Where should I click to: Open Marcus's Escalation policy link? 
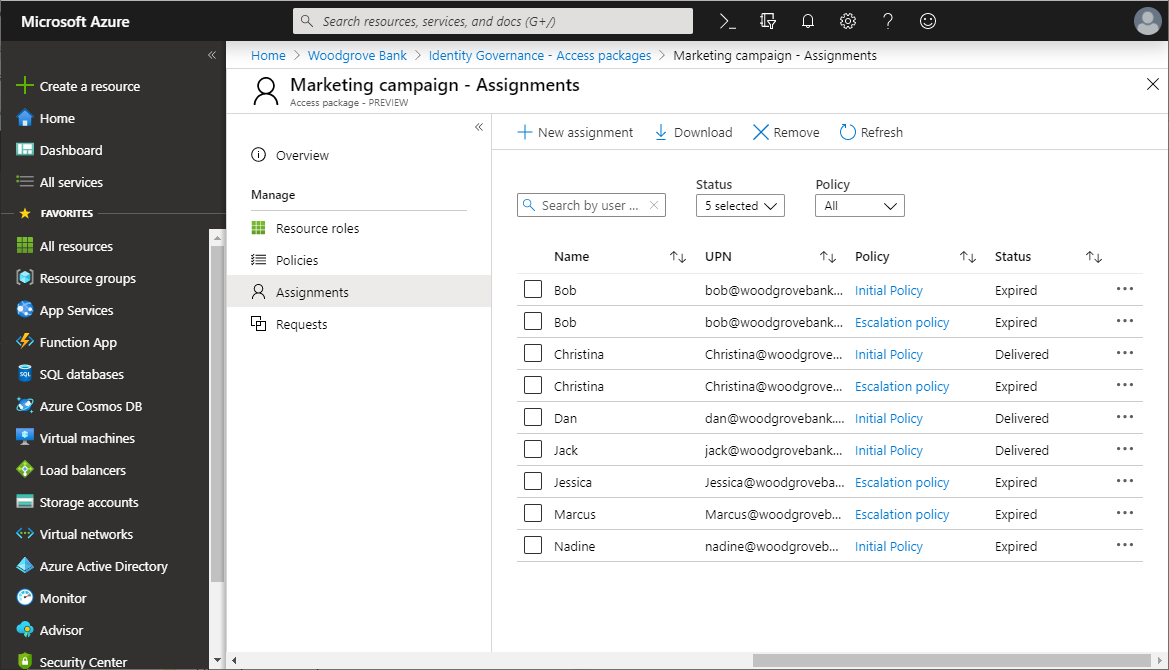click(901, 514)
